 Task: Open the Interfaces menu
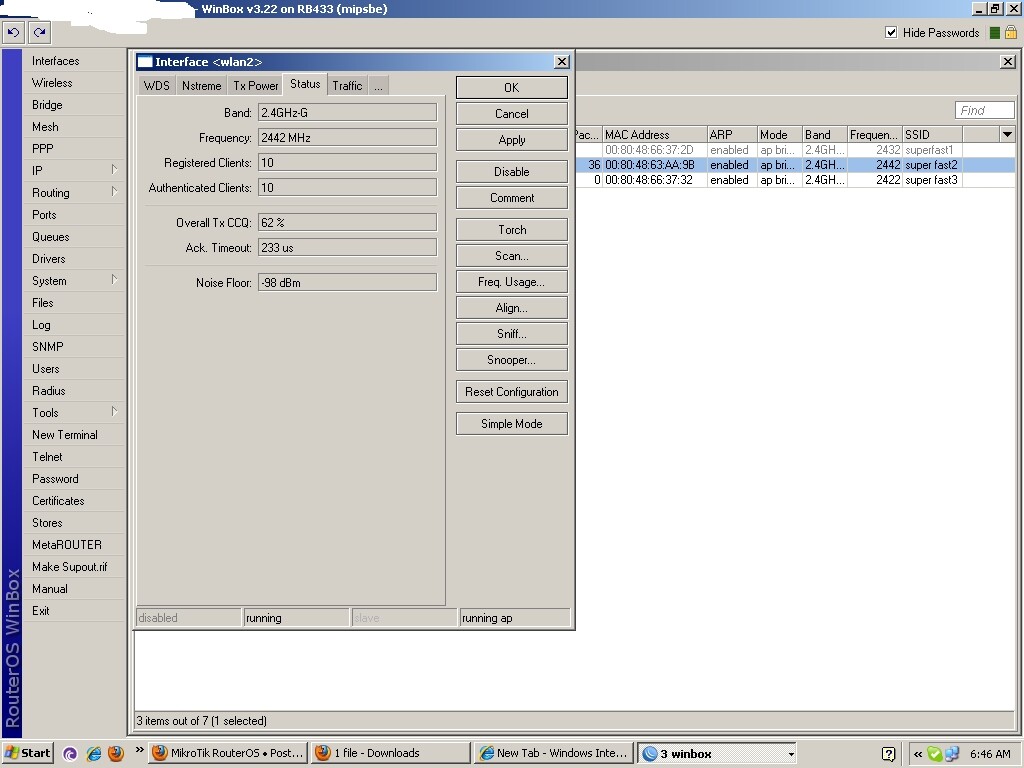[56, 61]
